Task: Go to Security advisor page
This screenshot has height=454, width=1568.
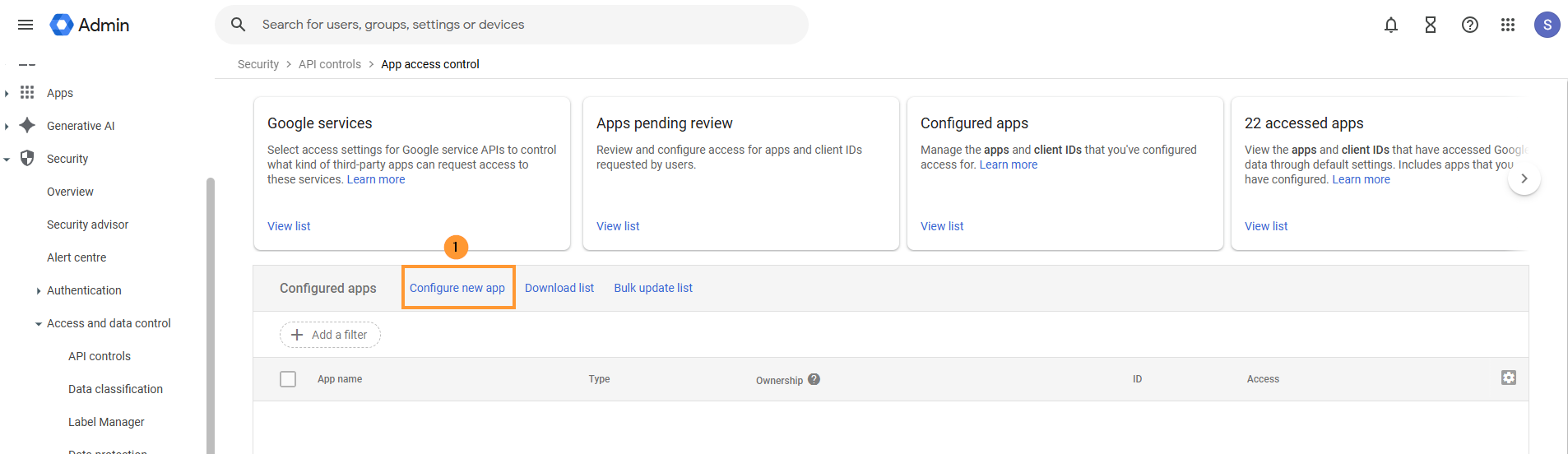Action: (87, 225)
